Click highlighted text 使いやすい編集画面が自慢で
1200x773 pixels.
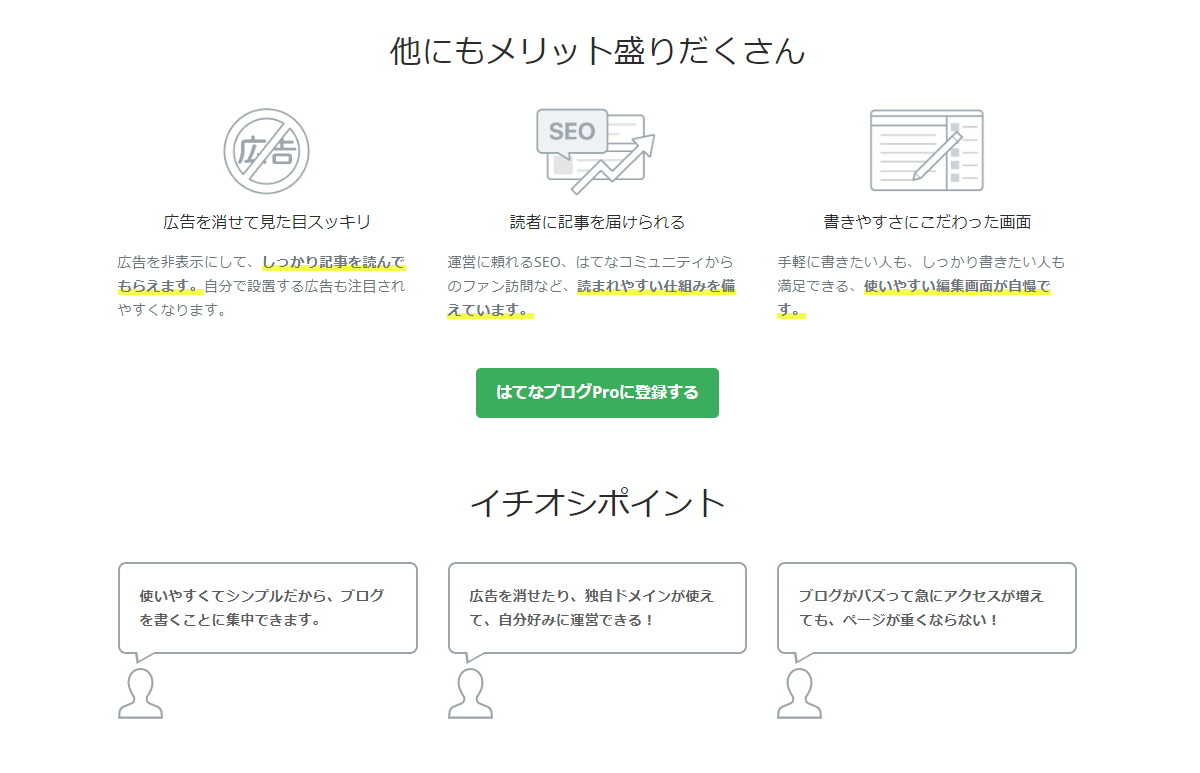click(x=957, y=286)
